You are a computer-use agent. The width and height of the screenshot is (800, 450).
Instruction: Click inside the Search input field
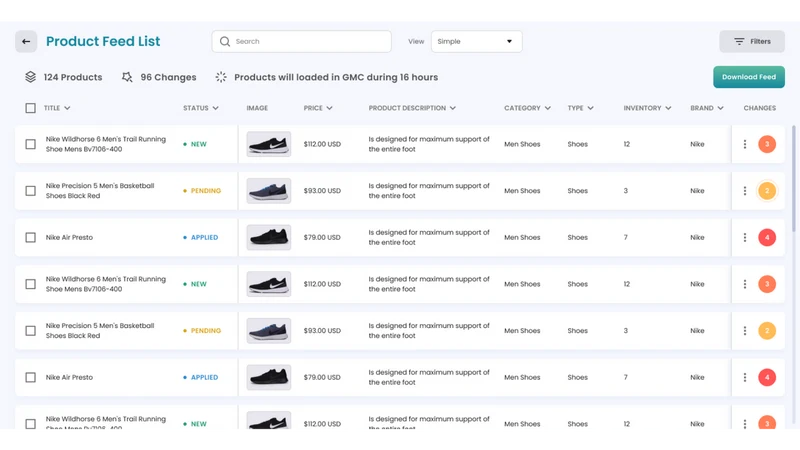tap(302, 41)
